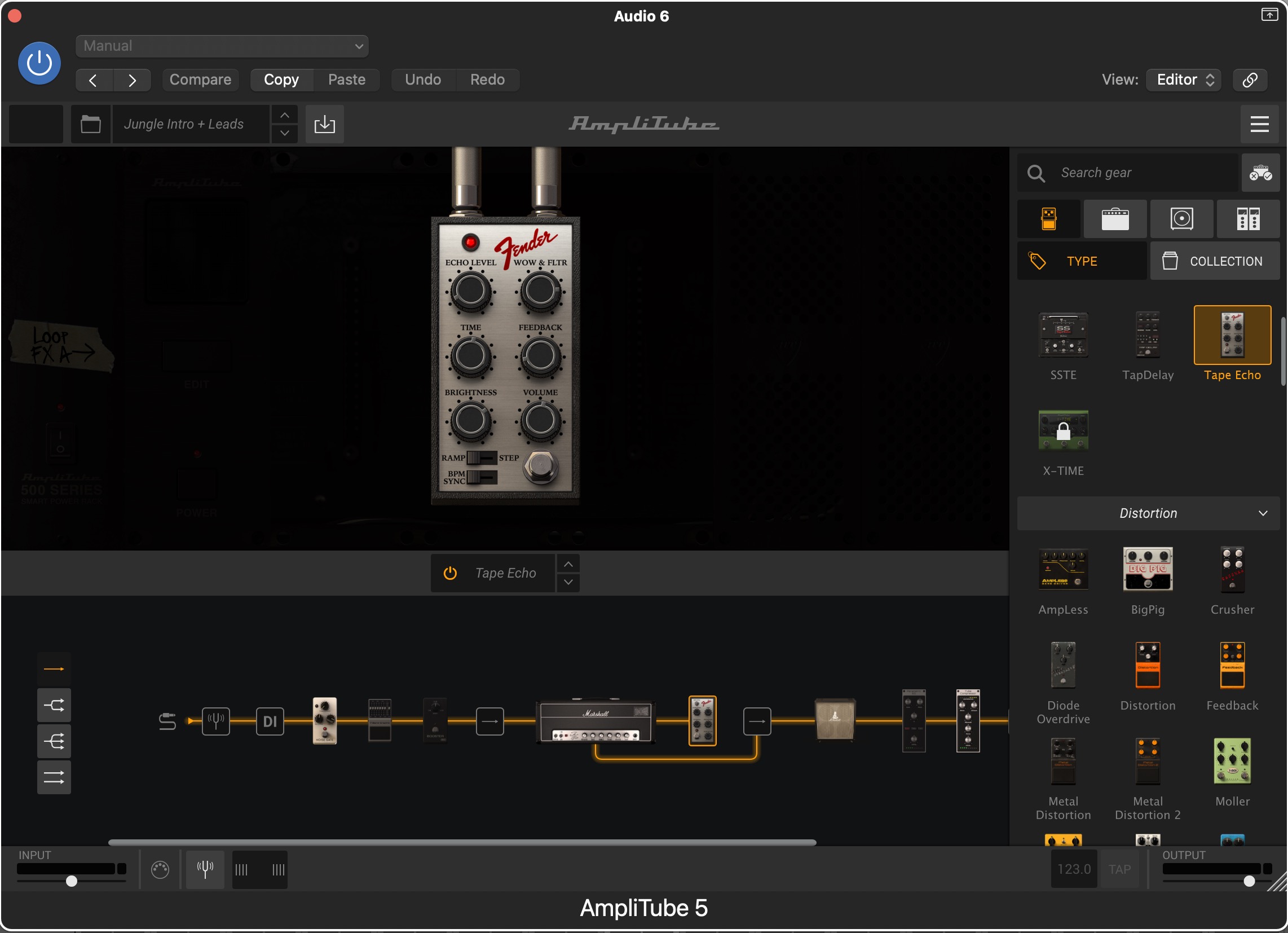The height and width of the screenshot is (933, 1288).
Task: Open the Custom Shop gear icon
Action: pyautogui.click(x=1260, y=173)
